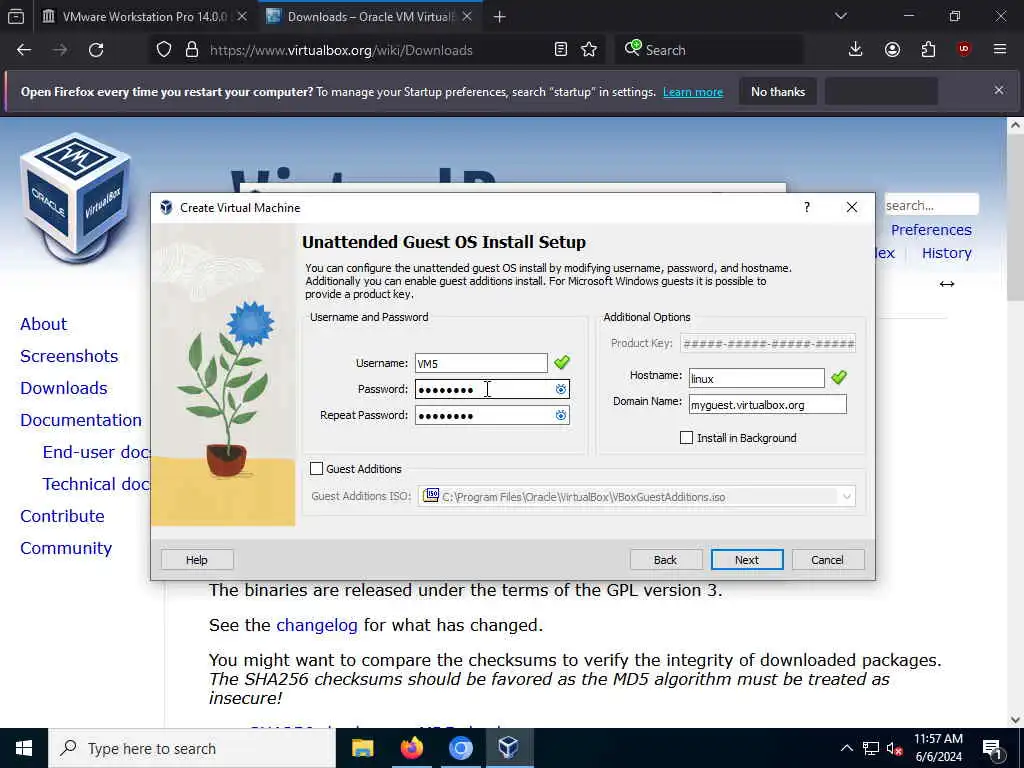Open the History link on the webpage
The height and width of the screenshot is (768, 1024).
click(946, 253)
